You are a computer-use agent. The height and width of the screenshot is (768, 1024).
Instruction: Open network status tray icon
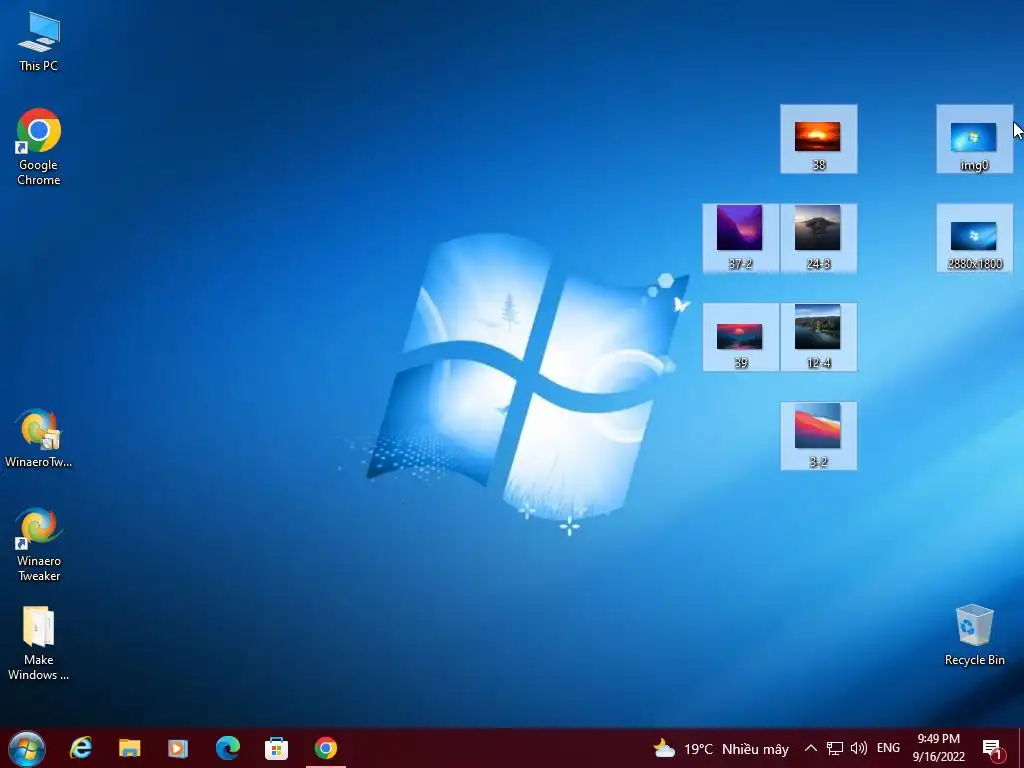(835, 748)
